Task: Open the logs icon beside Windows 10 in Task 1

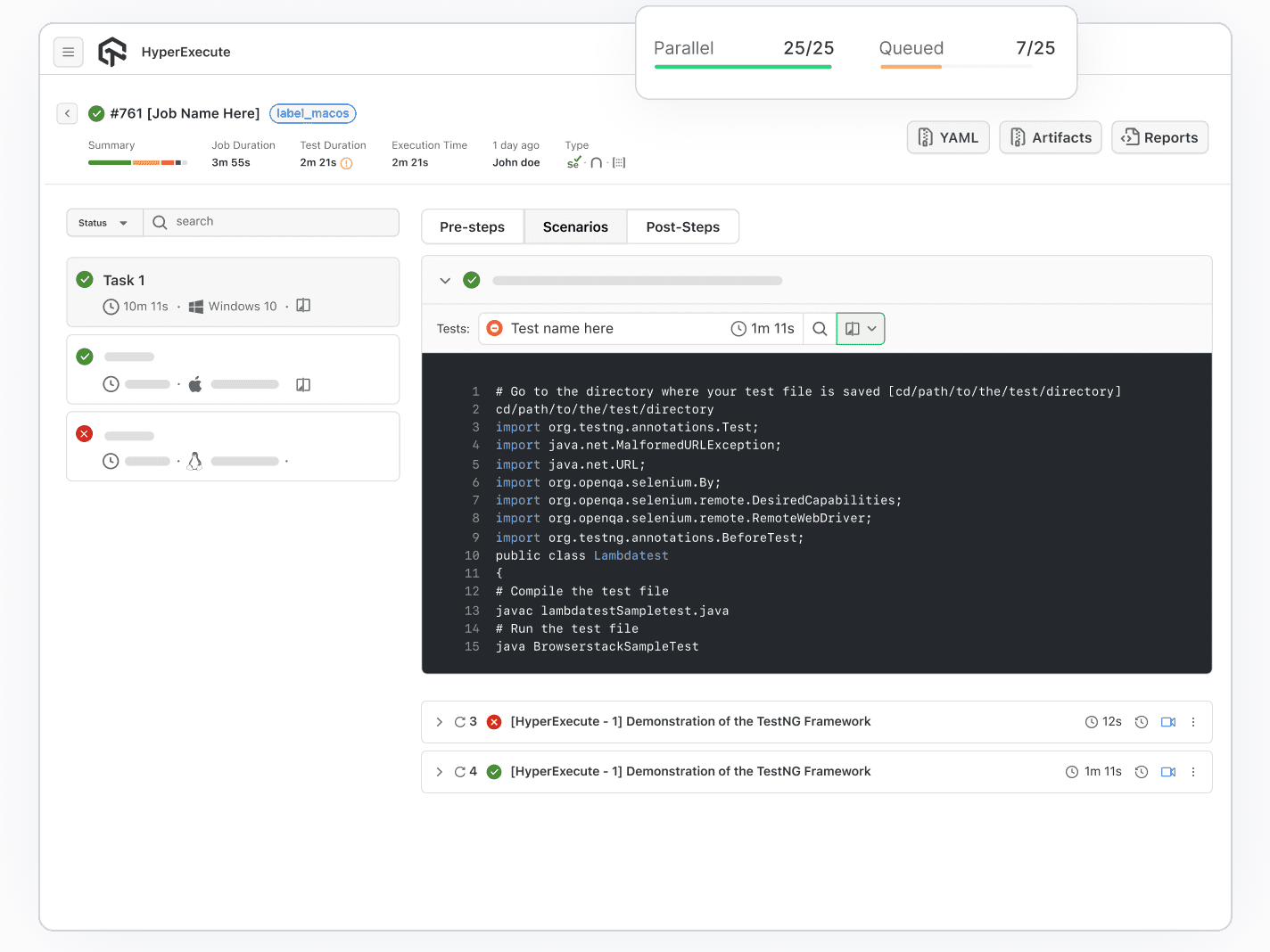Action: tap(303, 306)
